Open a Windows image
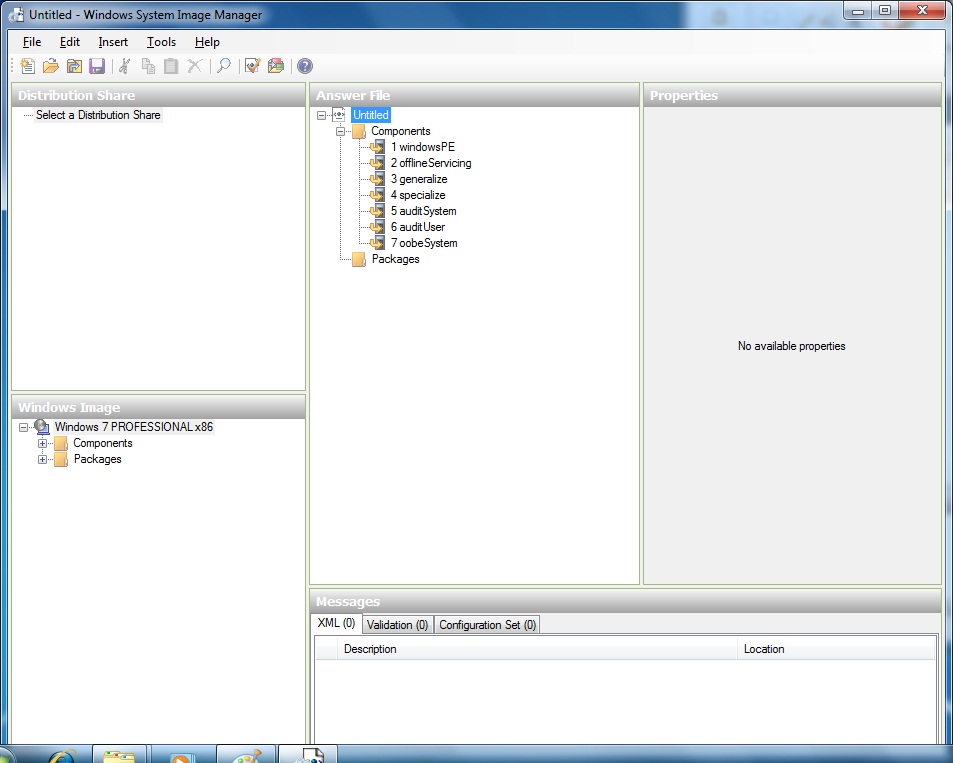This screenshot has width=953, height=763. [74, 66]
